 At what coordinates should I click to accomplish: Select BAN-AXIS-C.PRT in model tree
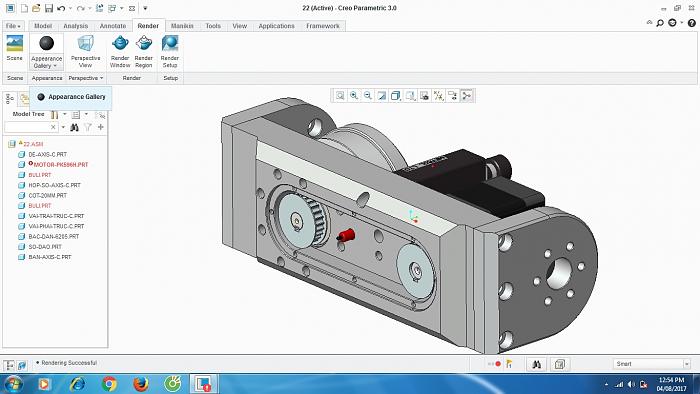[x=50, y=257]
